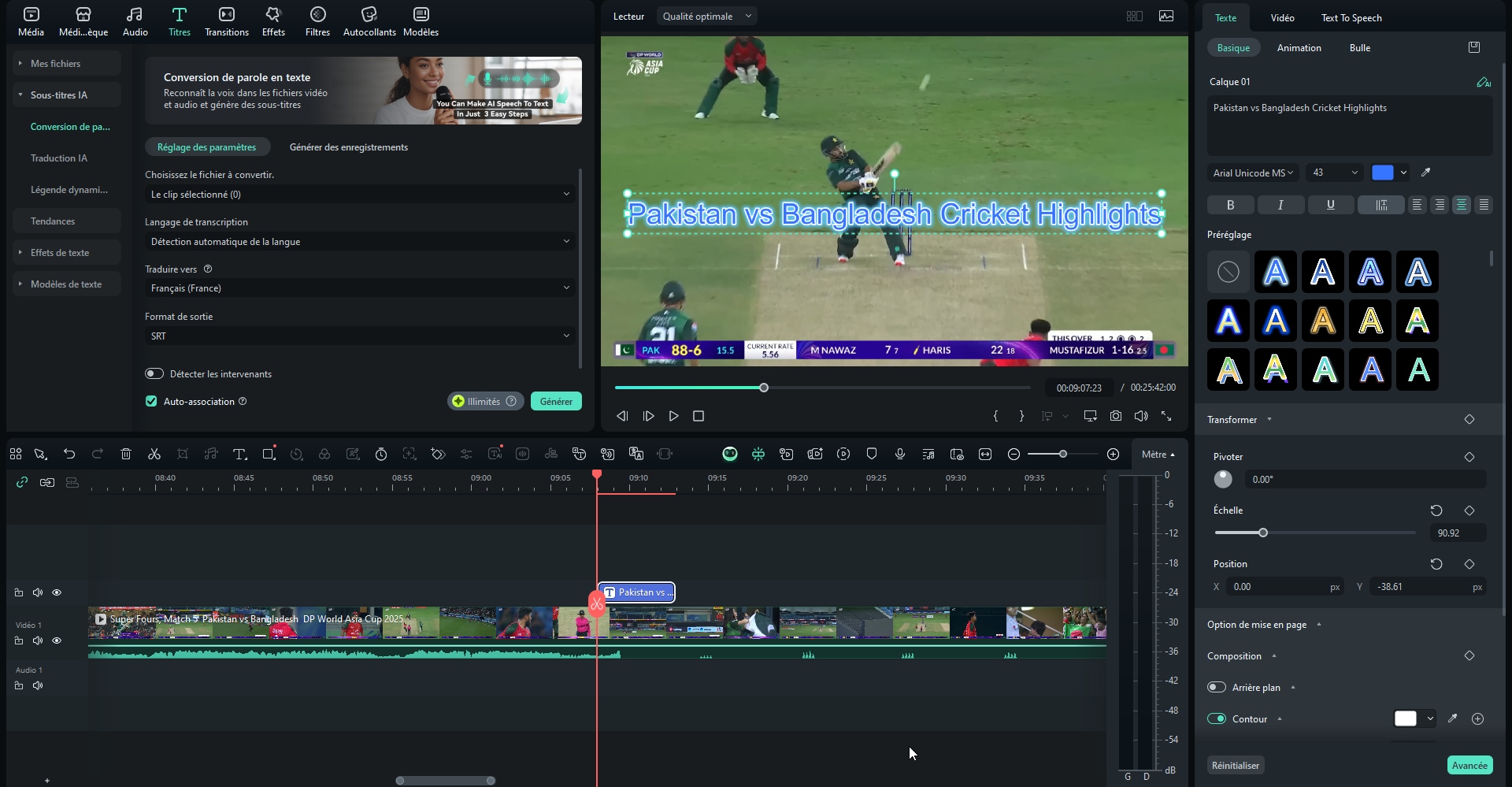The width and height of the screenshot is (1512, 787).
Task: Open the Traduire vers language dropdown
Action: coord(358,288)
